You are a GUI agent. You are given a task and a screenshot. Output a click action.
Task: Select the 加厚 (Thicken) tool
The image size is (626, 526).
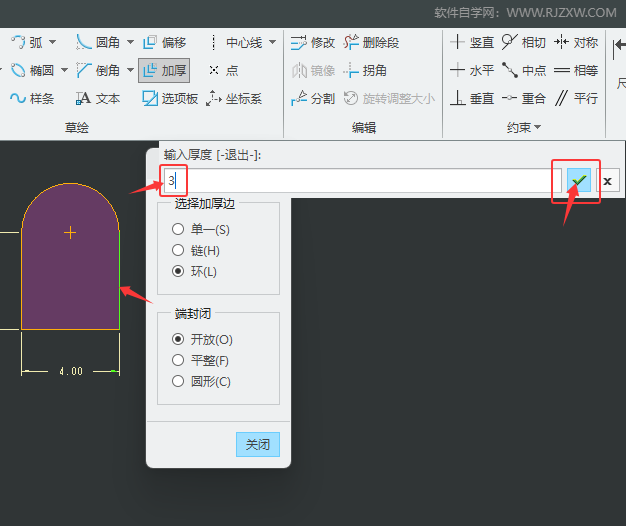coord(164,71)
